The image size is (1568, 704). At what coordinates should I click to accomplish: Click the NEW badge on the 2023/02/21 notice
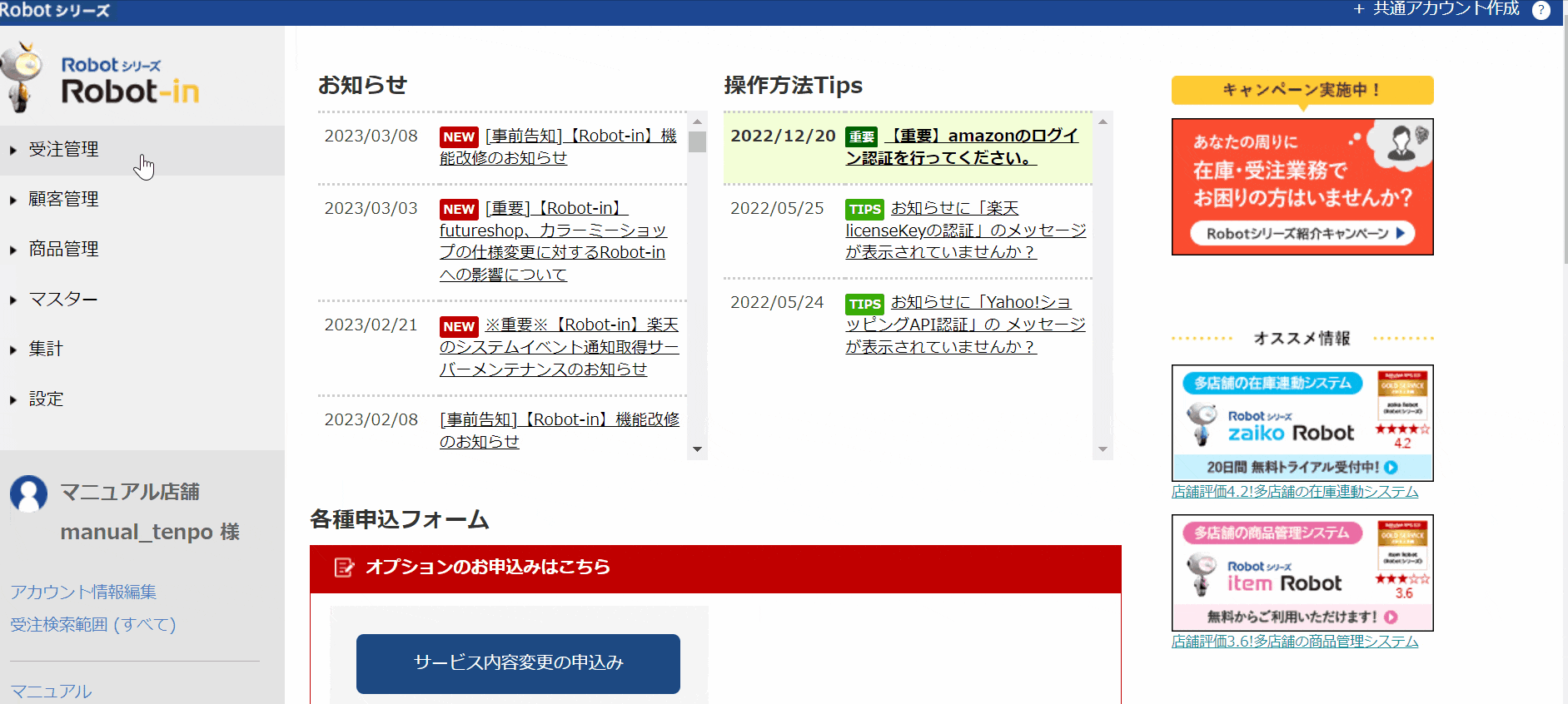pos(459,327)
